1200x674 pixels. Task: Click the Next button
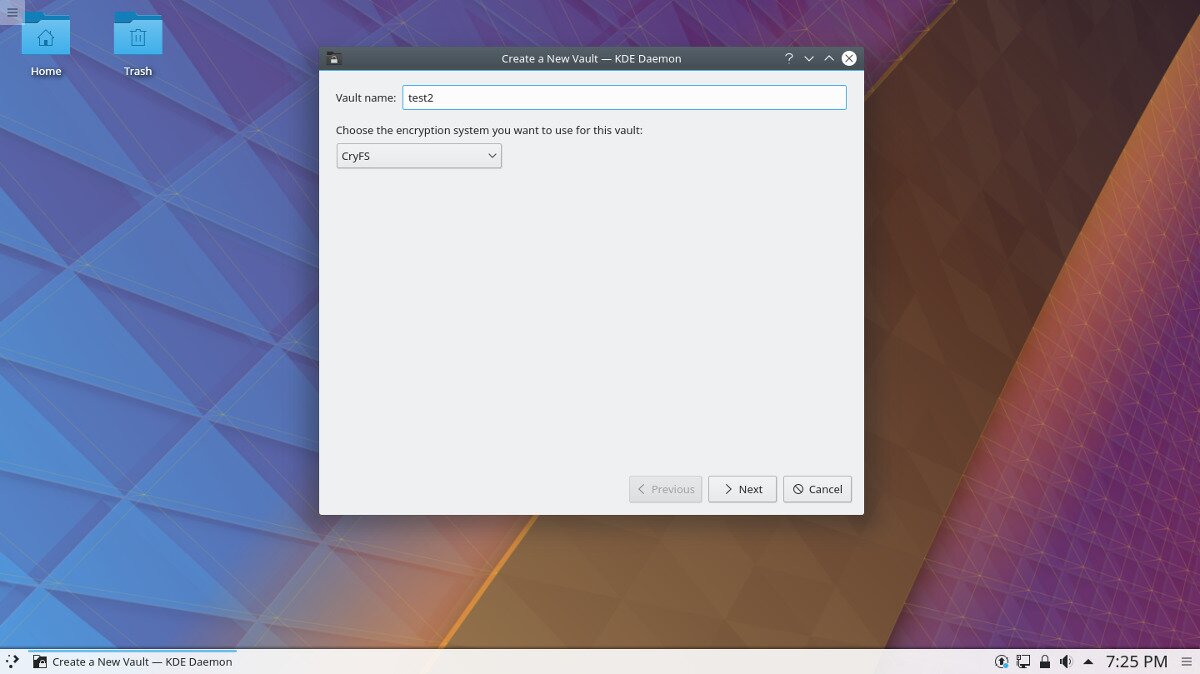[742, 489]
